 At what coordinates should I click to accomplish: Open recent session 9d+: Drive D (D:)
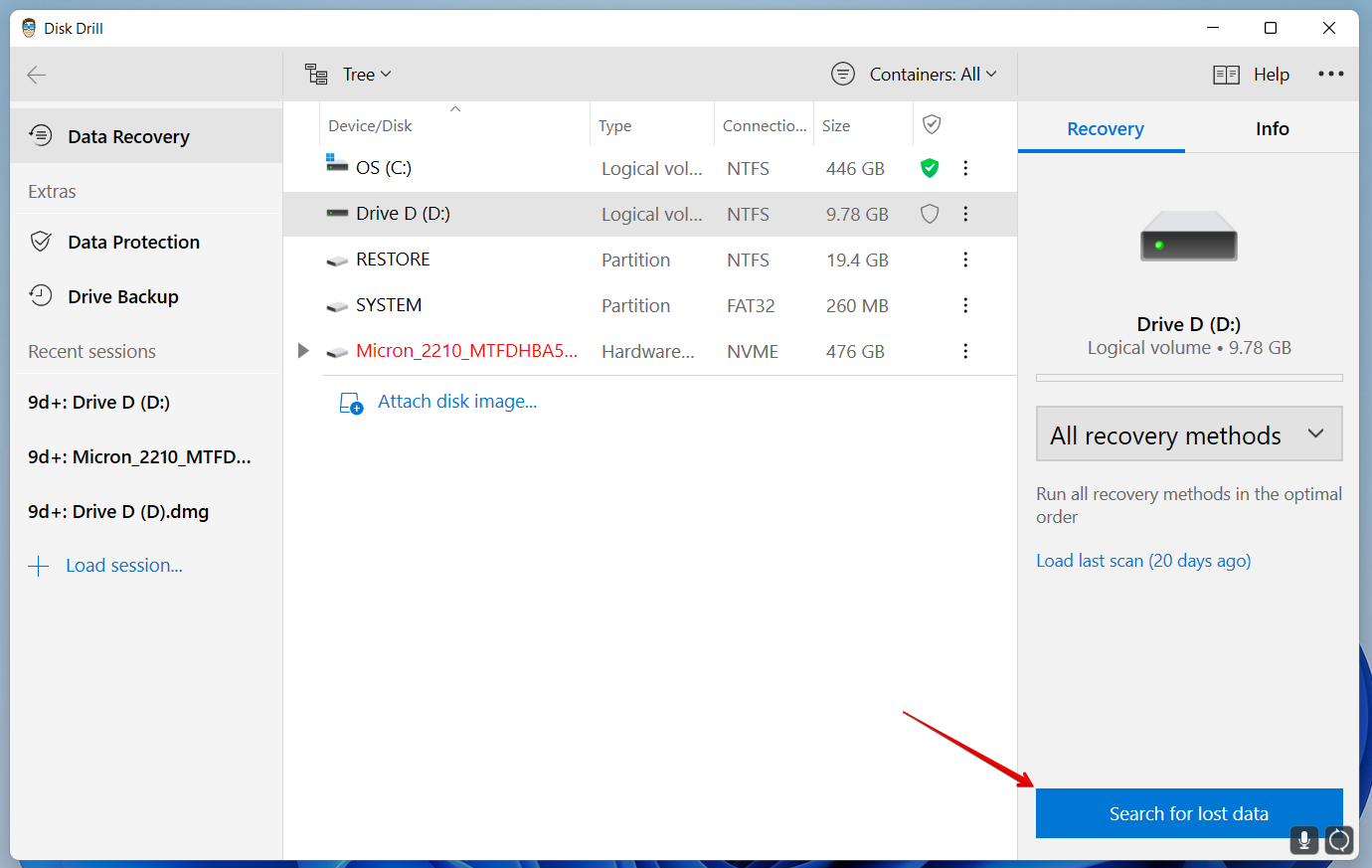click(x=98, y=402)
